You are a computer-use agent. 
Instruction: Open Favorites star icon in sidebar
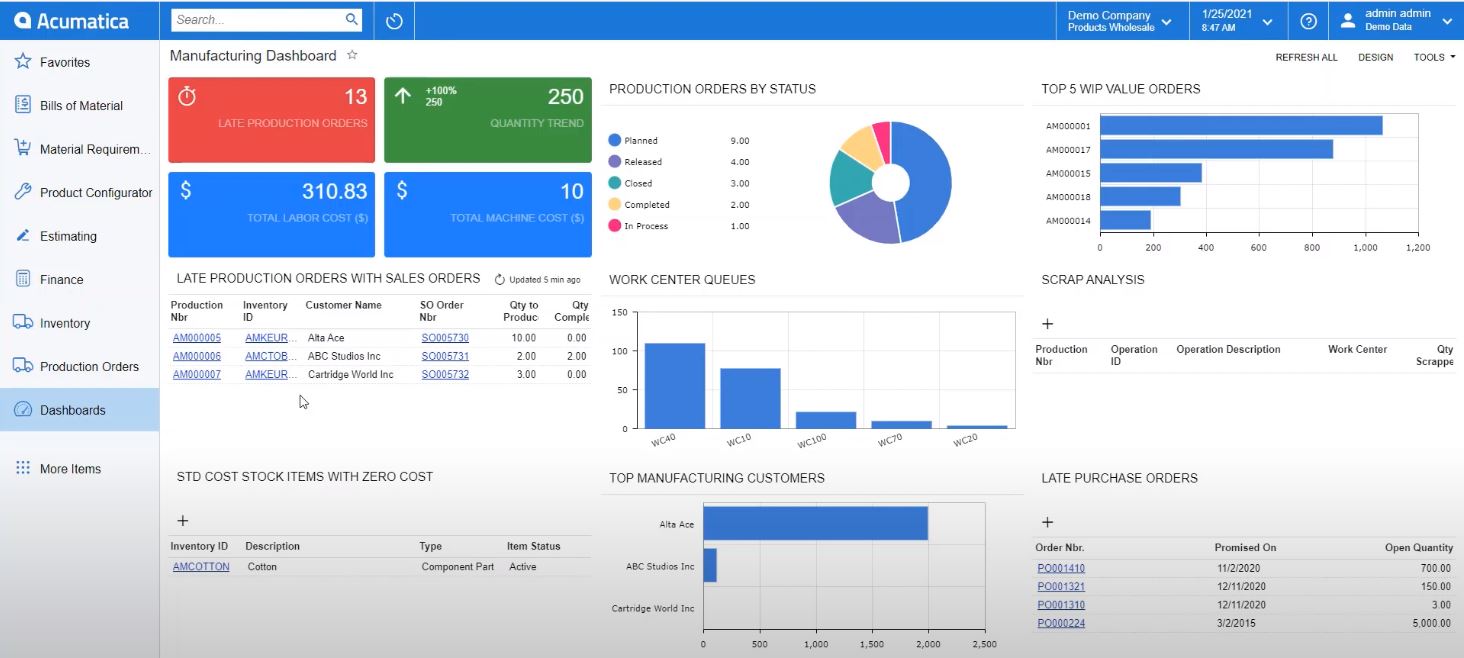point(23,61)
